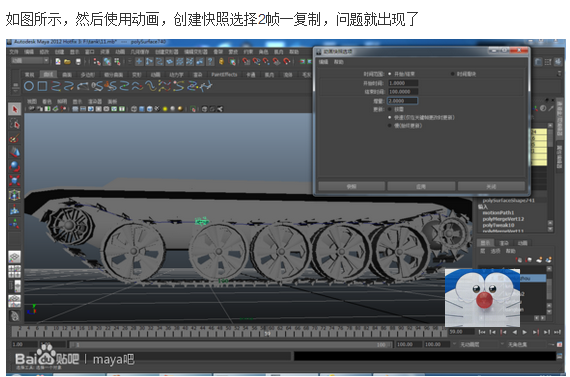The width and height of the screenshot is (570, 377).
Task: Turn on yellow Use All Lights icon
Action: (165, 109)
